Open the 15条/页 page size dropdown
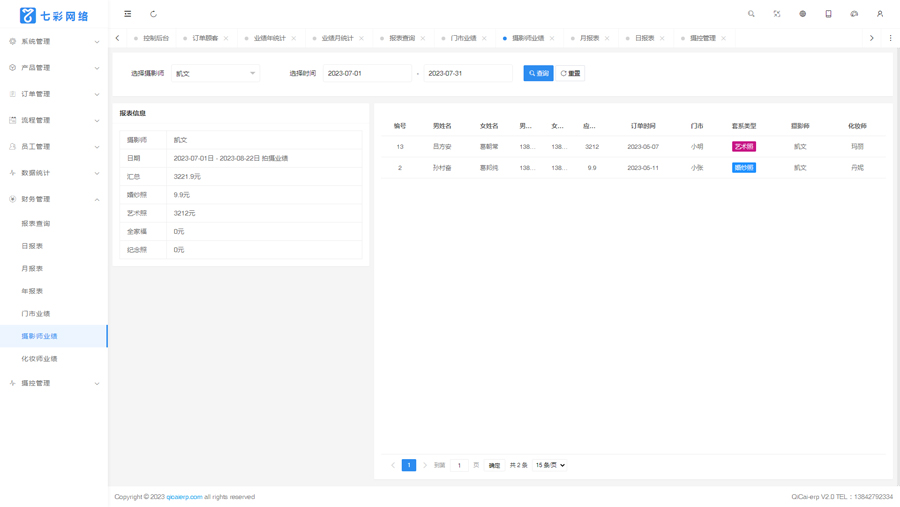 coord(550,465)
